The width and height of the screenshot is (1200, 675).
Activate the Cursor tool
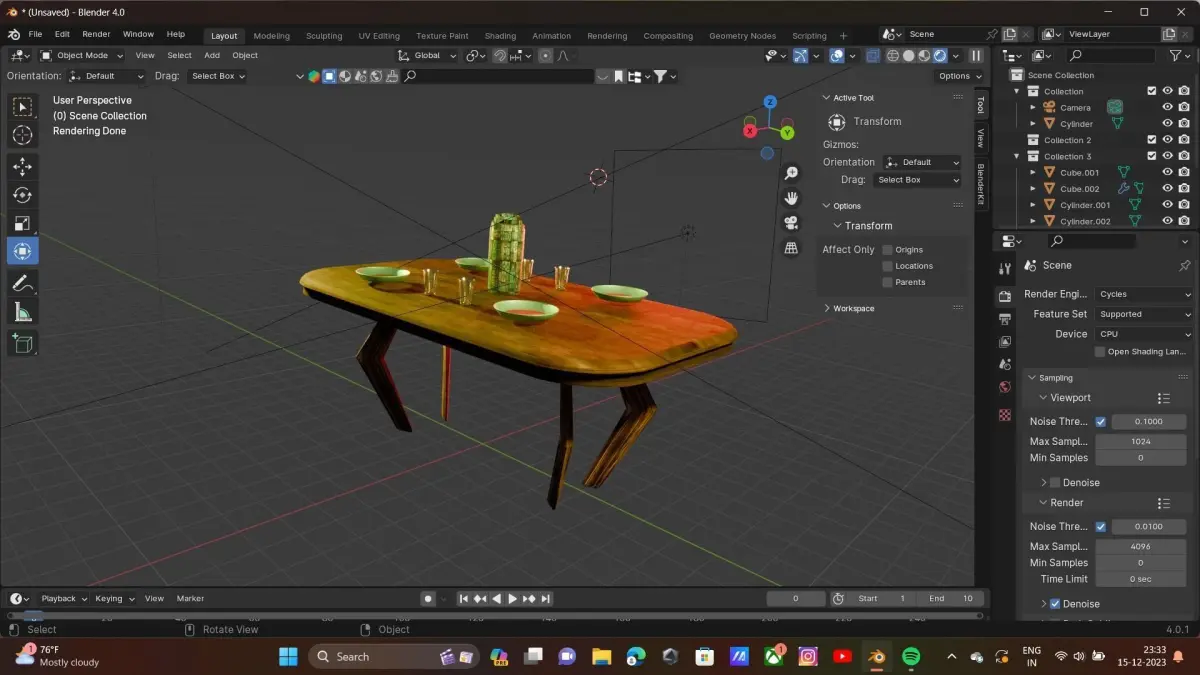point(22,135)
